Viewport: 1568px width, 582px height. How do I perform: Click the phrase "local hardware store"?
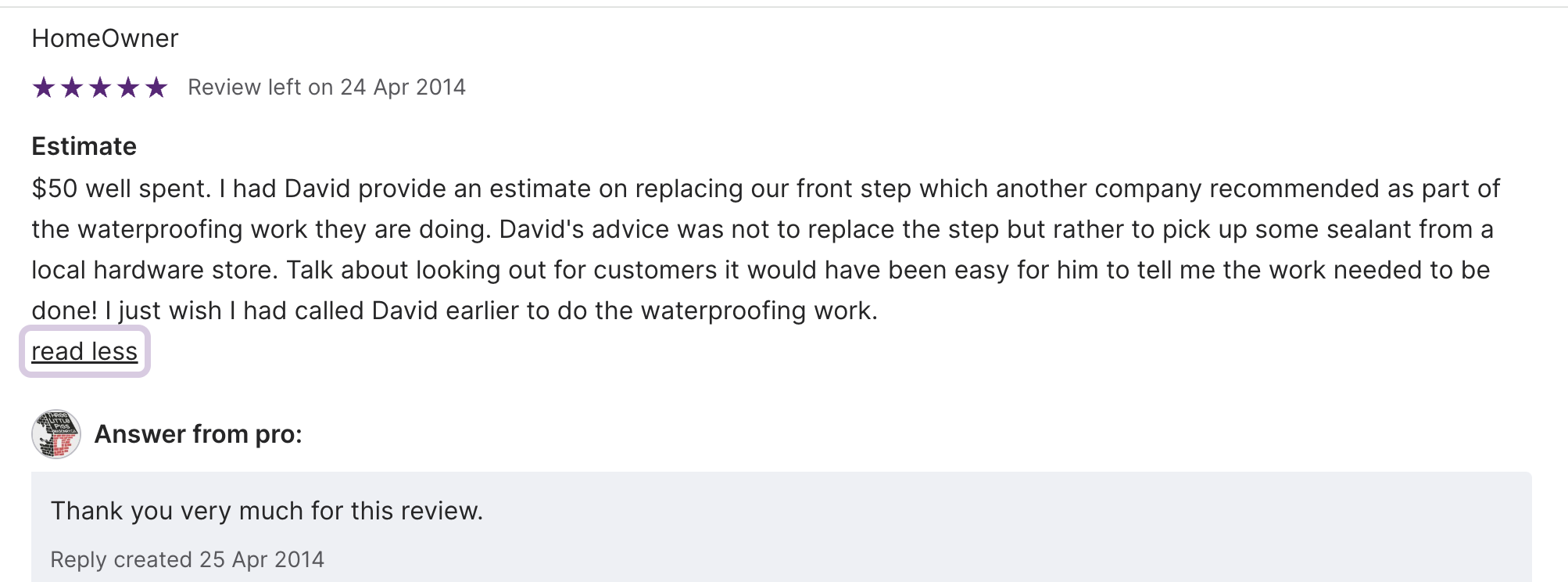[153, 270]
